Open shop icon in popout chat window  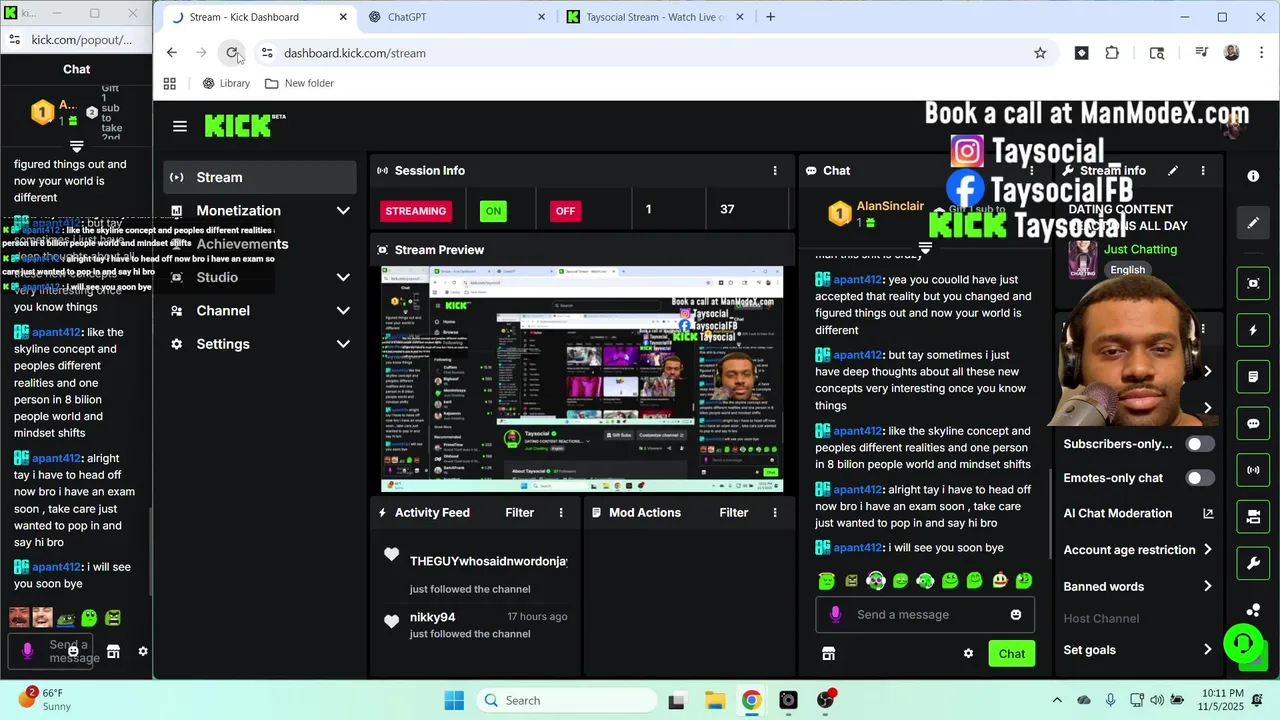tap(113, 651)
